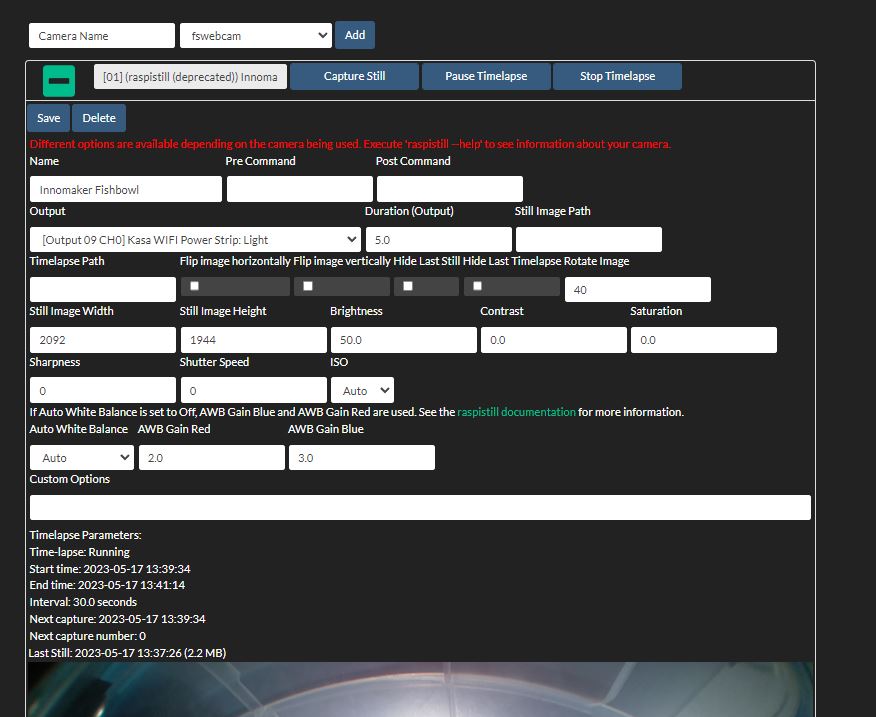The width and height of the screenshot is (876, 717).
Task: Open the ISO dropdown
Action: (x=361, y=390)
